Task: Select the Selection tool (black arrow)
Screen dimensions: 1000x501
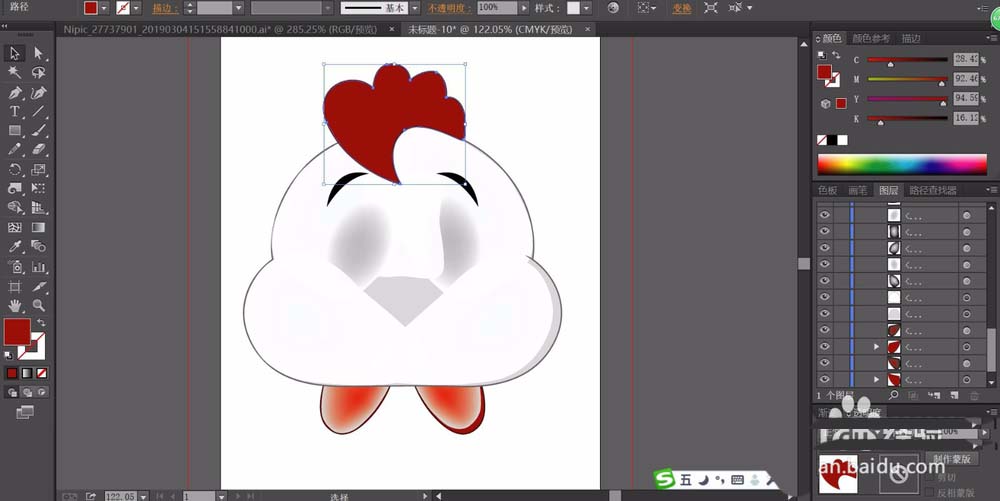Action: pos(15,54)
